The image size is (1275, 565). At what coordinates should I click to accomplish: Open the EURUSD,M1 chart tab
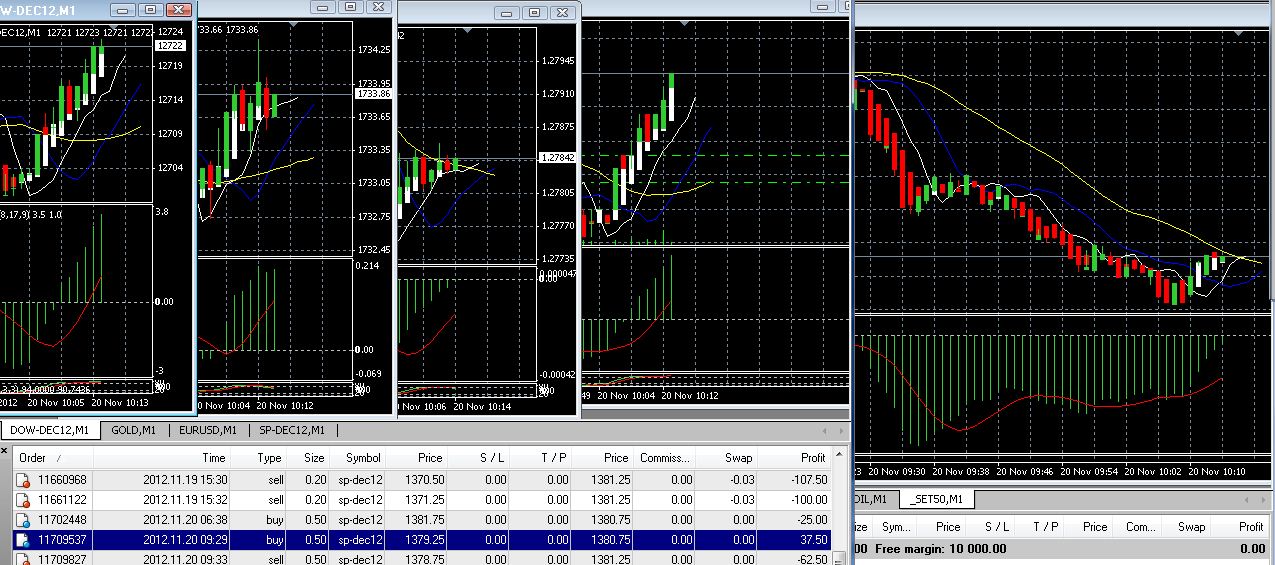click(x=207, y=430)
